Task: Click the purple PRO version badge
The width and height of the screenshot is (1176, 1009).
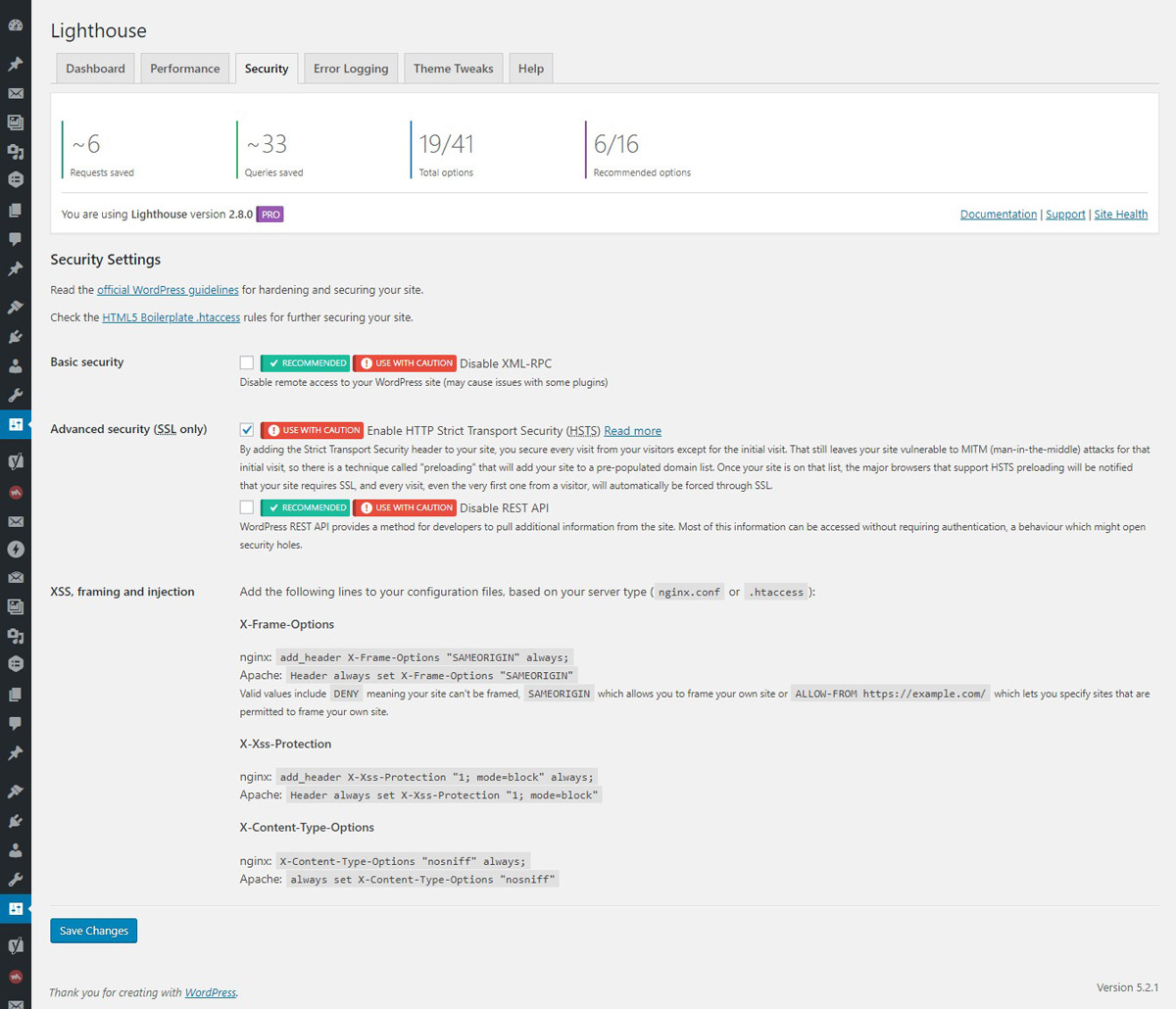Action: click(270, 215)
